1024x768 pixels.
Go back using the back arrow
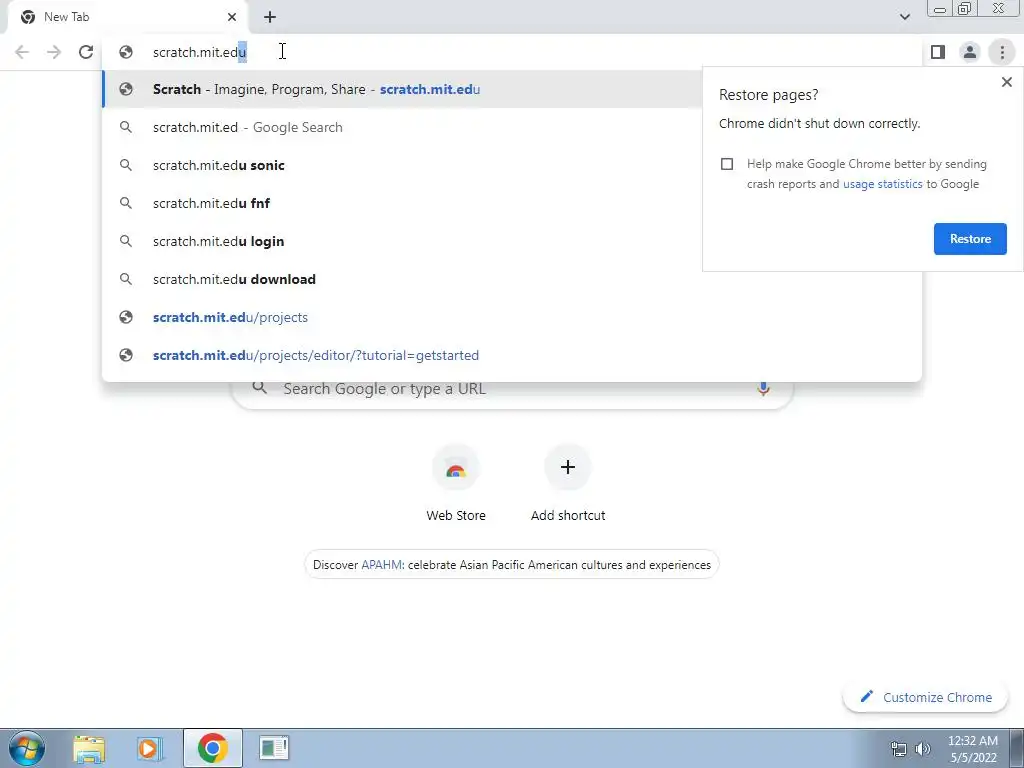tap(22, 52)
